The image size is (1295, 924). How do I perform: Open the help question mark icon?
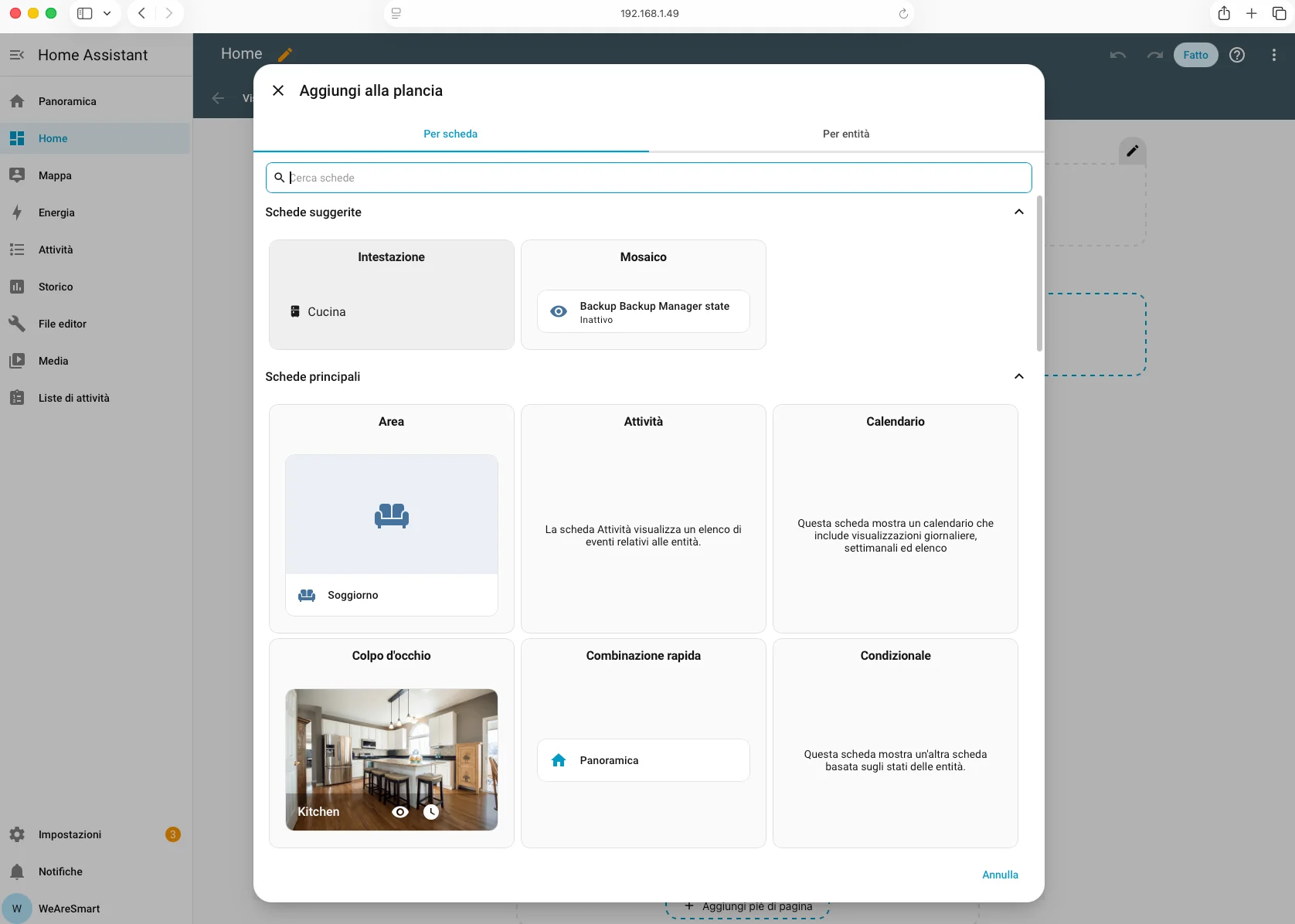coord(1237,55)
